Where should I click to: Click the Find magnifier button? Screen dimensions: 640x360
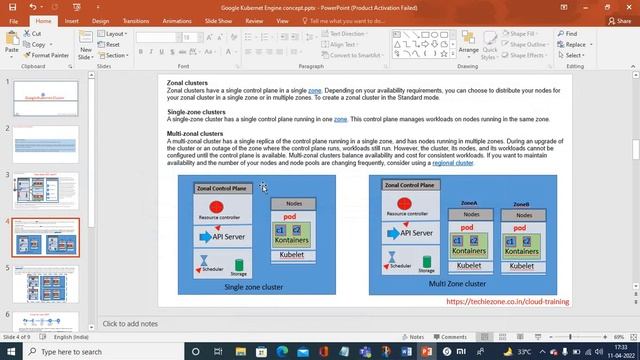point(567,33)
